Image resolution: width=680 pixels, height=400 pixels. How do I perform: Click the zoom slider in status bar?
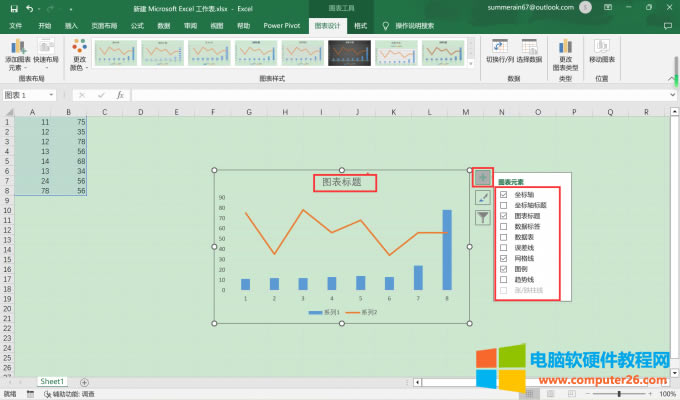tap(629, 394)
